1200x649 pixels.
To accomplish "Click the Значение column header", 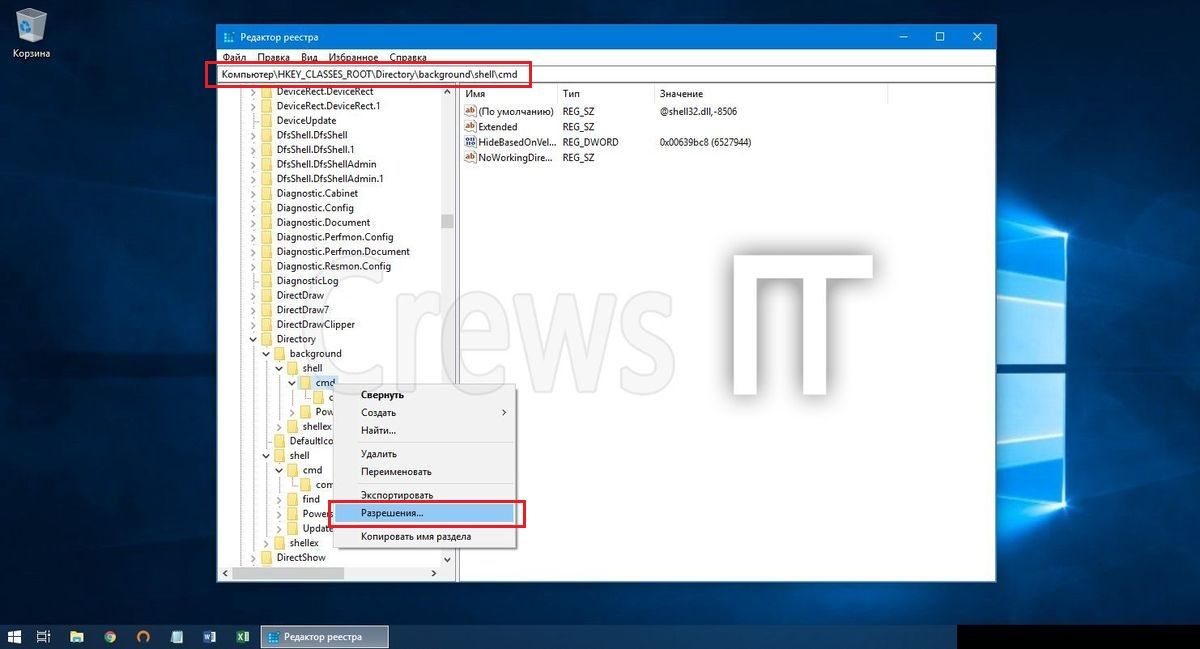I will point(769,93).
